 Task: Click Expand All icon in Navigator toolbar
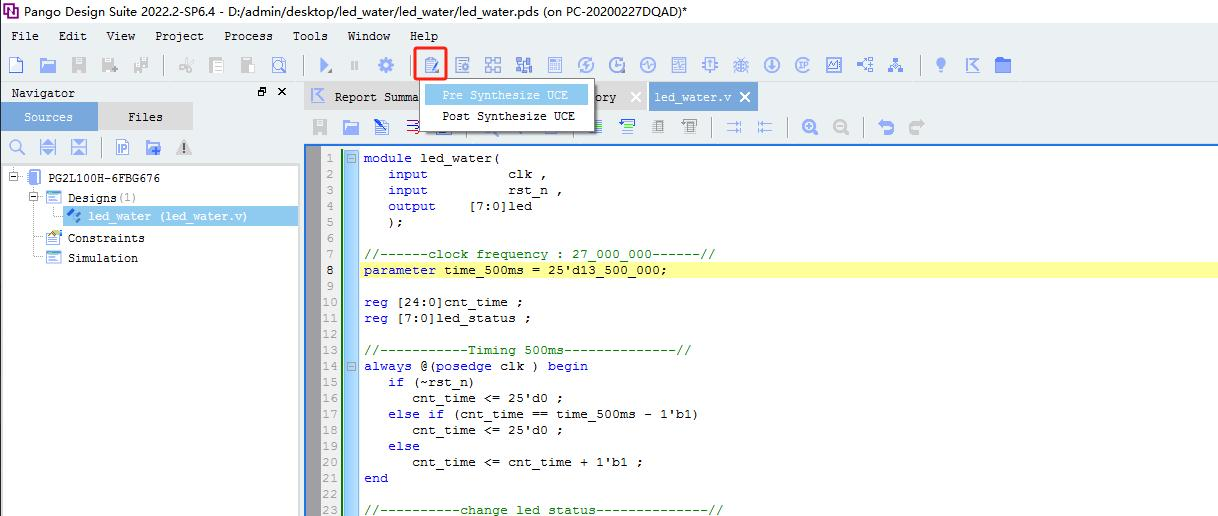click(48, 147)
